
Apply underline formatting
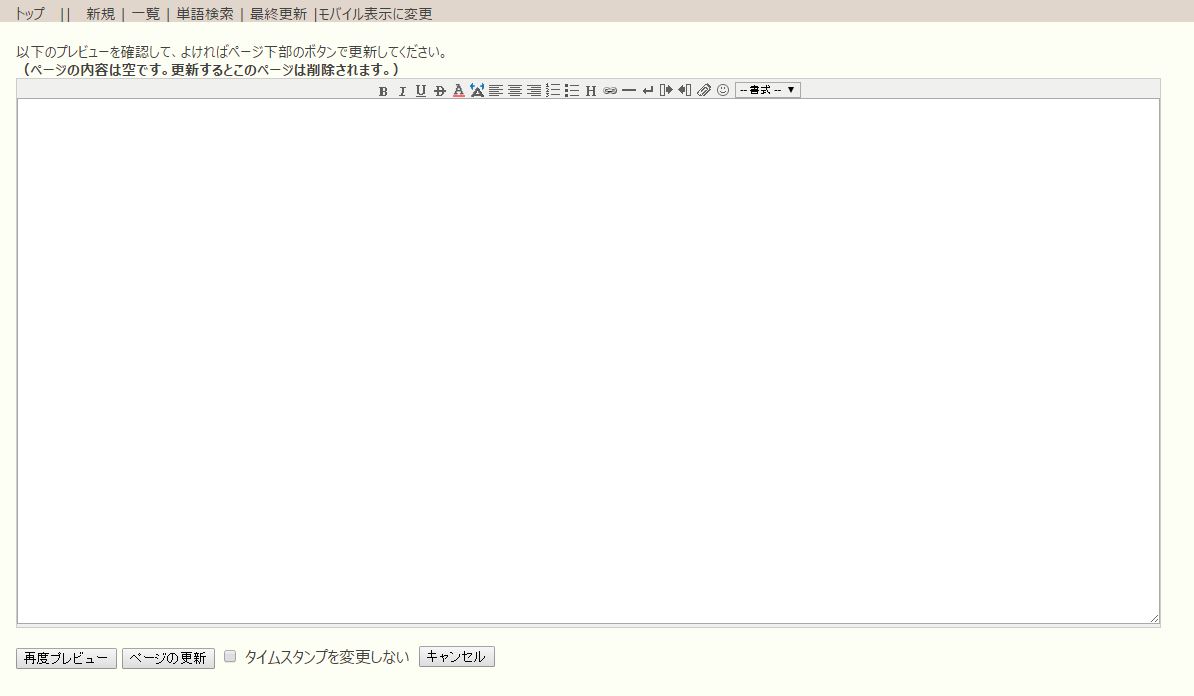pos(421,91)
